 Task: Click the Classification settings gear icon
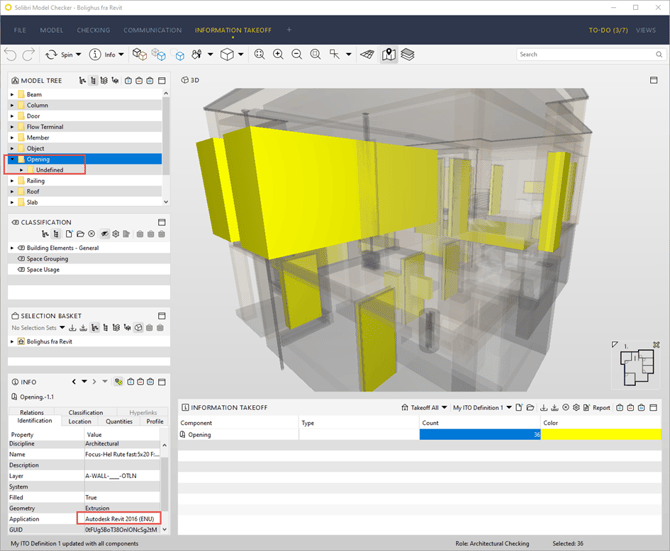[x=115, y=234]
